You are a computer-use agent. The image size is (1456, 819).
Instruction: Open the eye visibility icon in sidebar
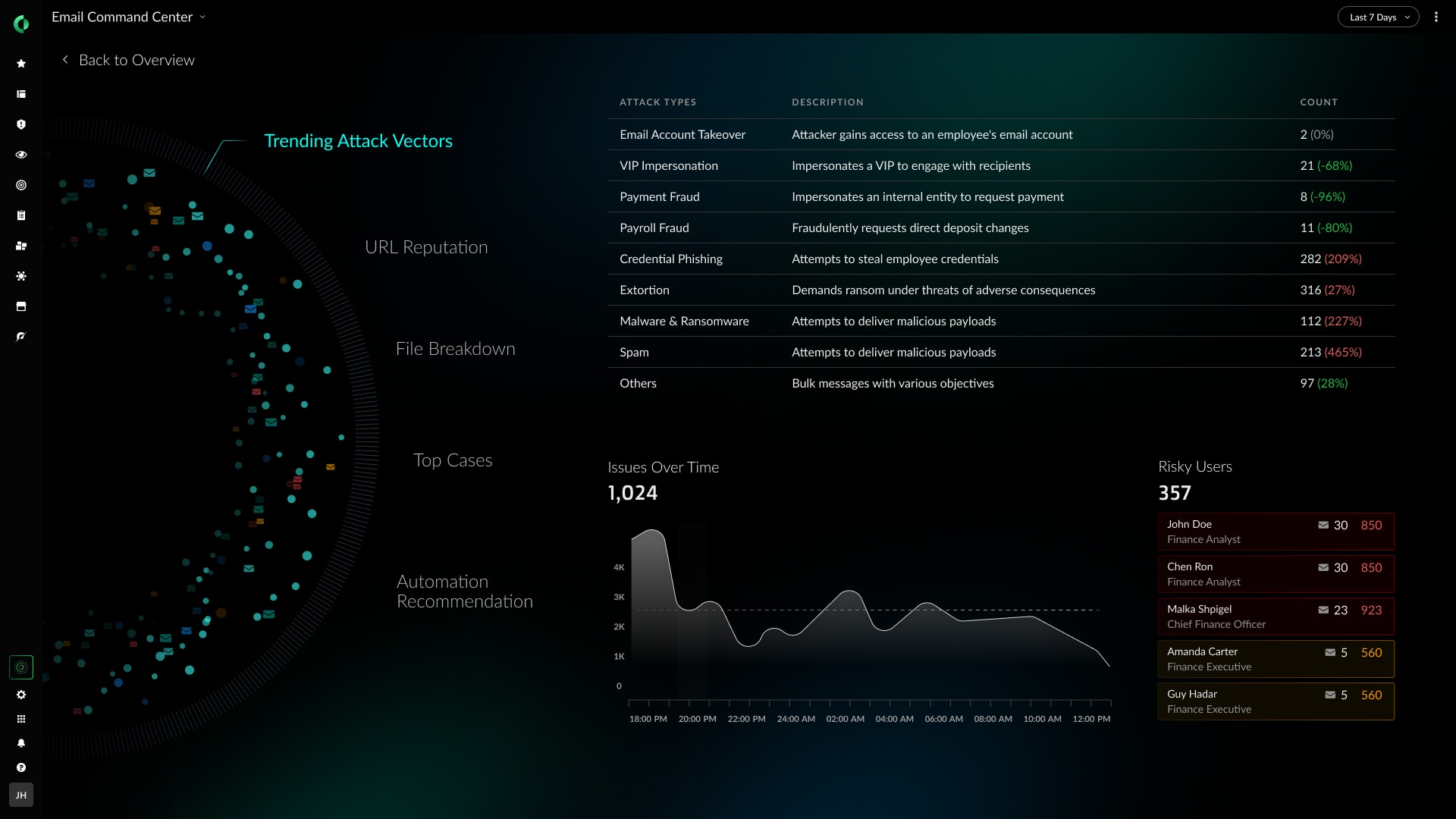(21, 155)
